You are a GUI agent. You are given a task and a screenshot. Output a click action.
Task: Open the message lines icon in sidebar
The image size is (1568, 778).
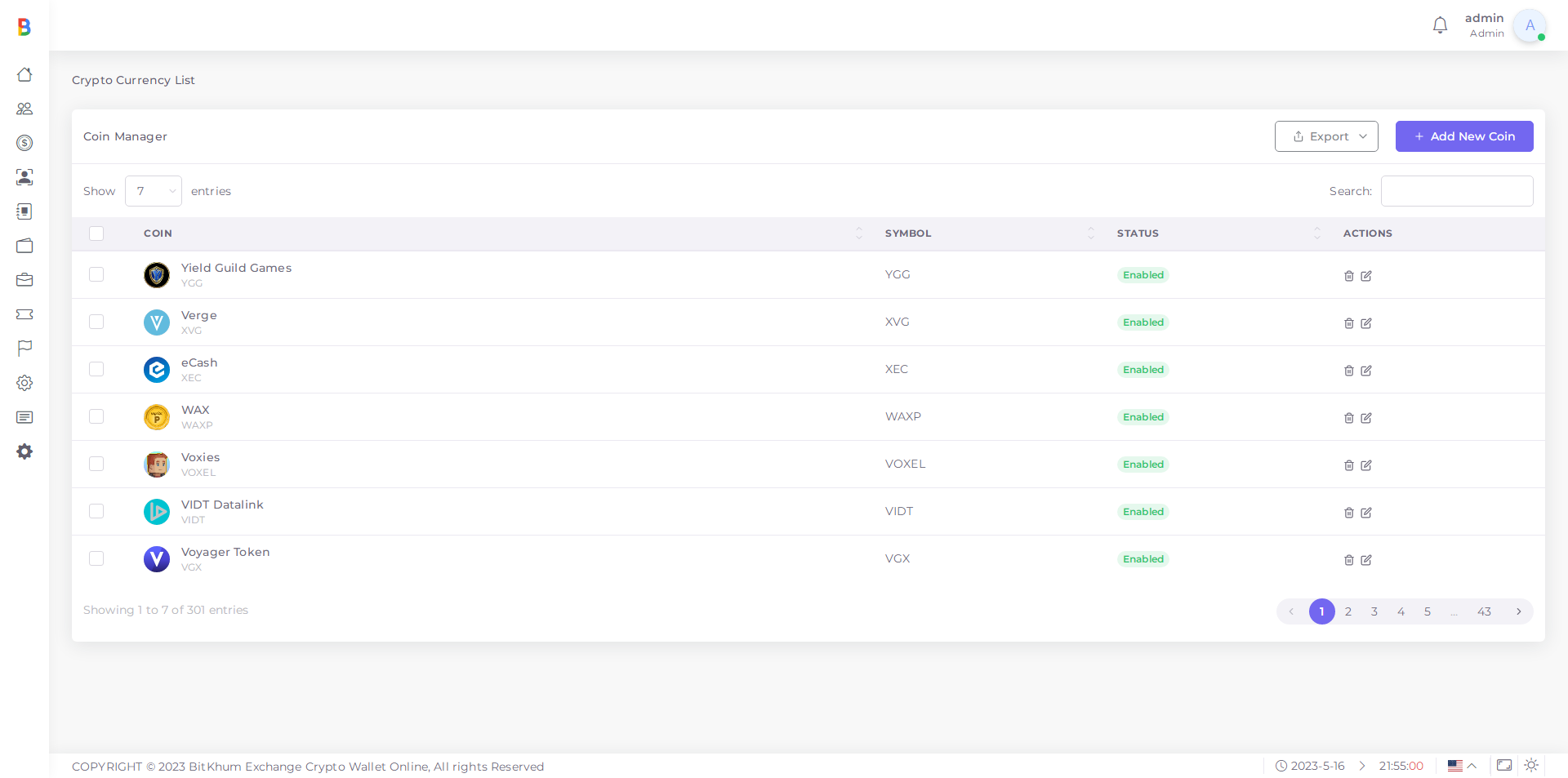coord(24,417)
